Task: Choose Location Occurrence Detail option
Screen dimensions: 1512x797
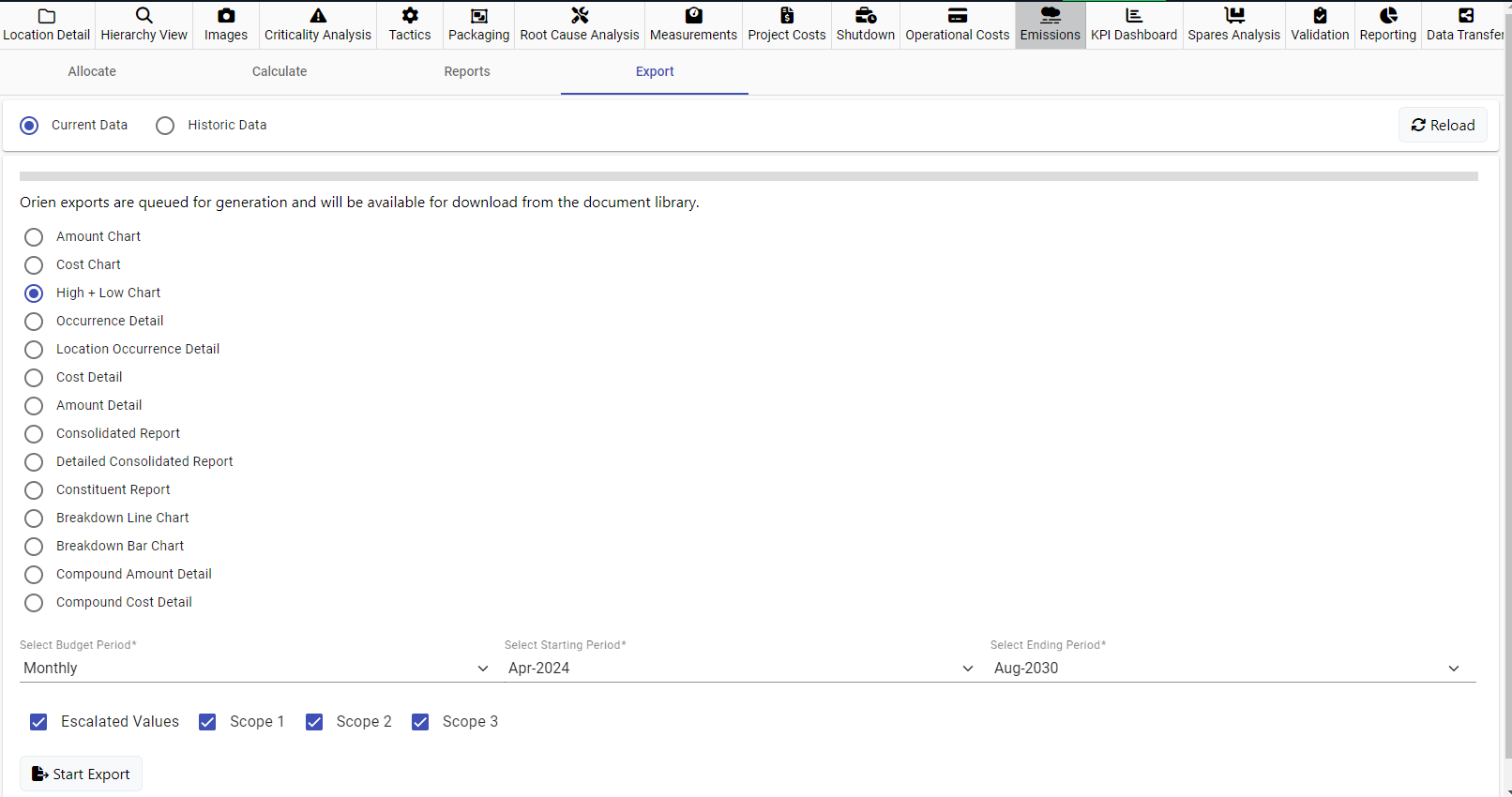Action: click(x=34, y=350)
